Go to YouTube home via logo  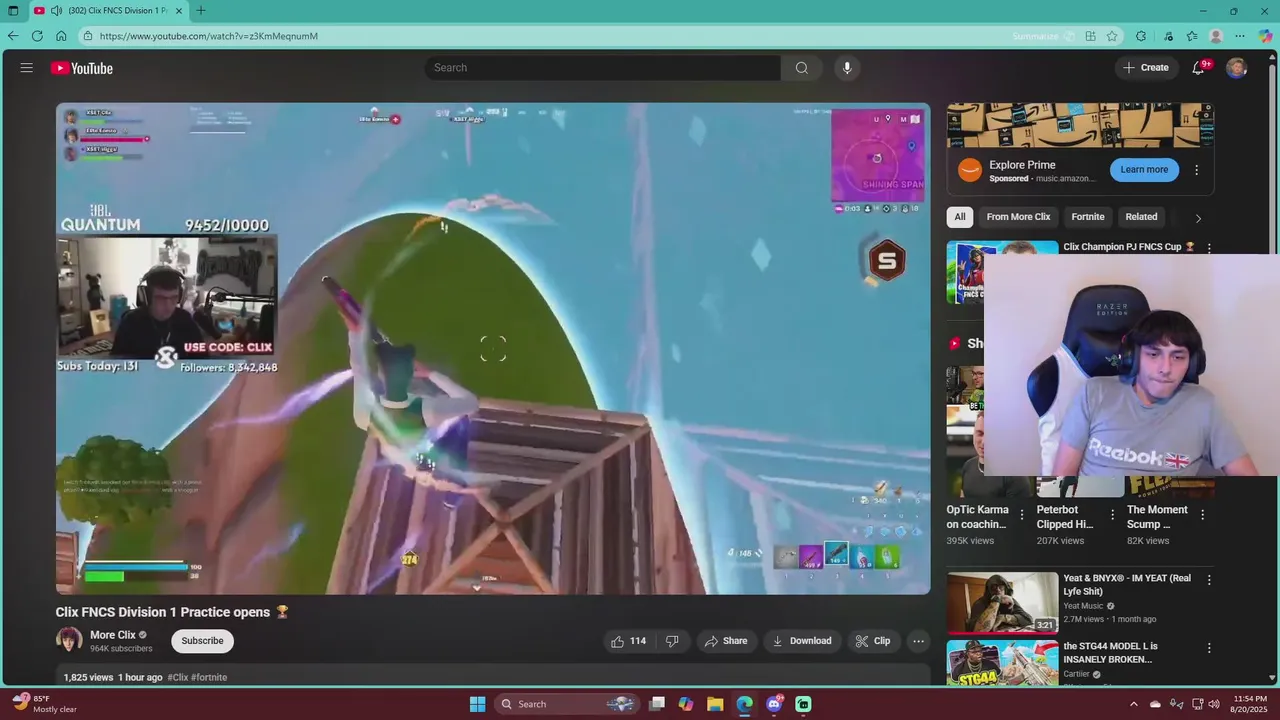82,68
